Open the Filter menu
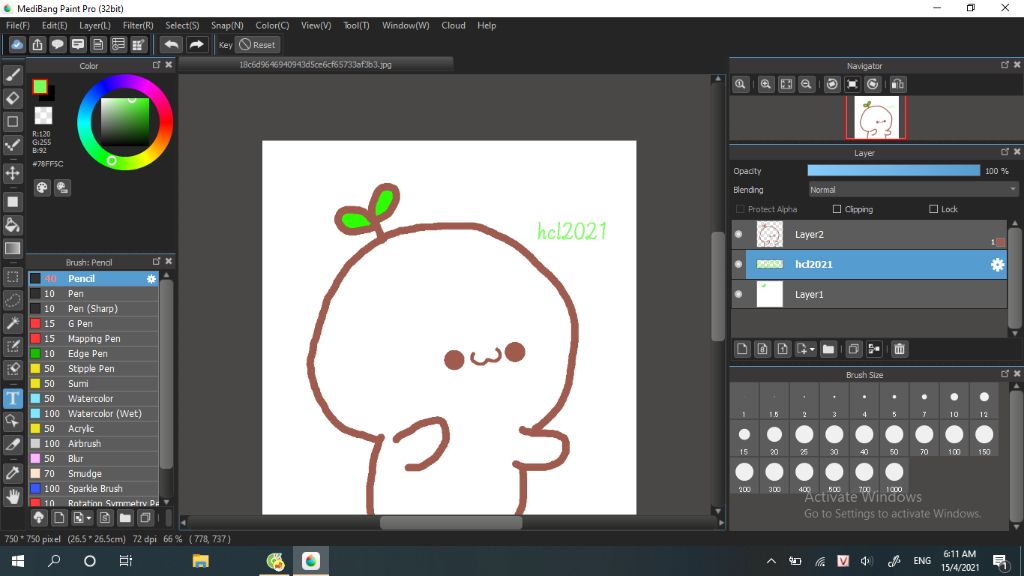Screen dimensions: 1024x576 138,25
